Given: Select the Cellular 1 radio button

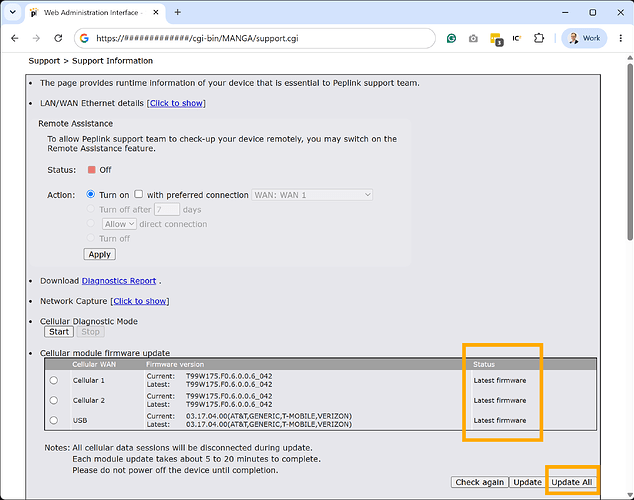Looking at the screenshot, I should (53, 380).
